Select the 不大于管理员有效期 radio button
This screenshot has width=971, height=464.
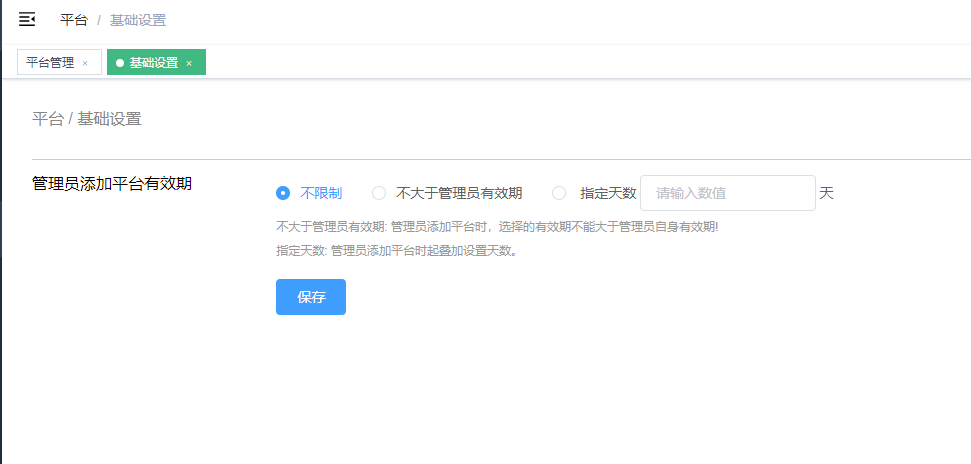(x=379, y=193)
